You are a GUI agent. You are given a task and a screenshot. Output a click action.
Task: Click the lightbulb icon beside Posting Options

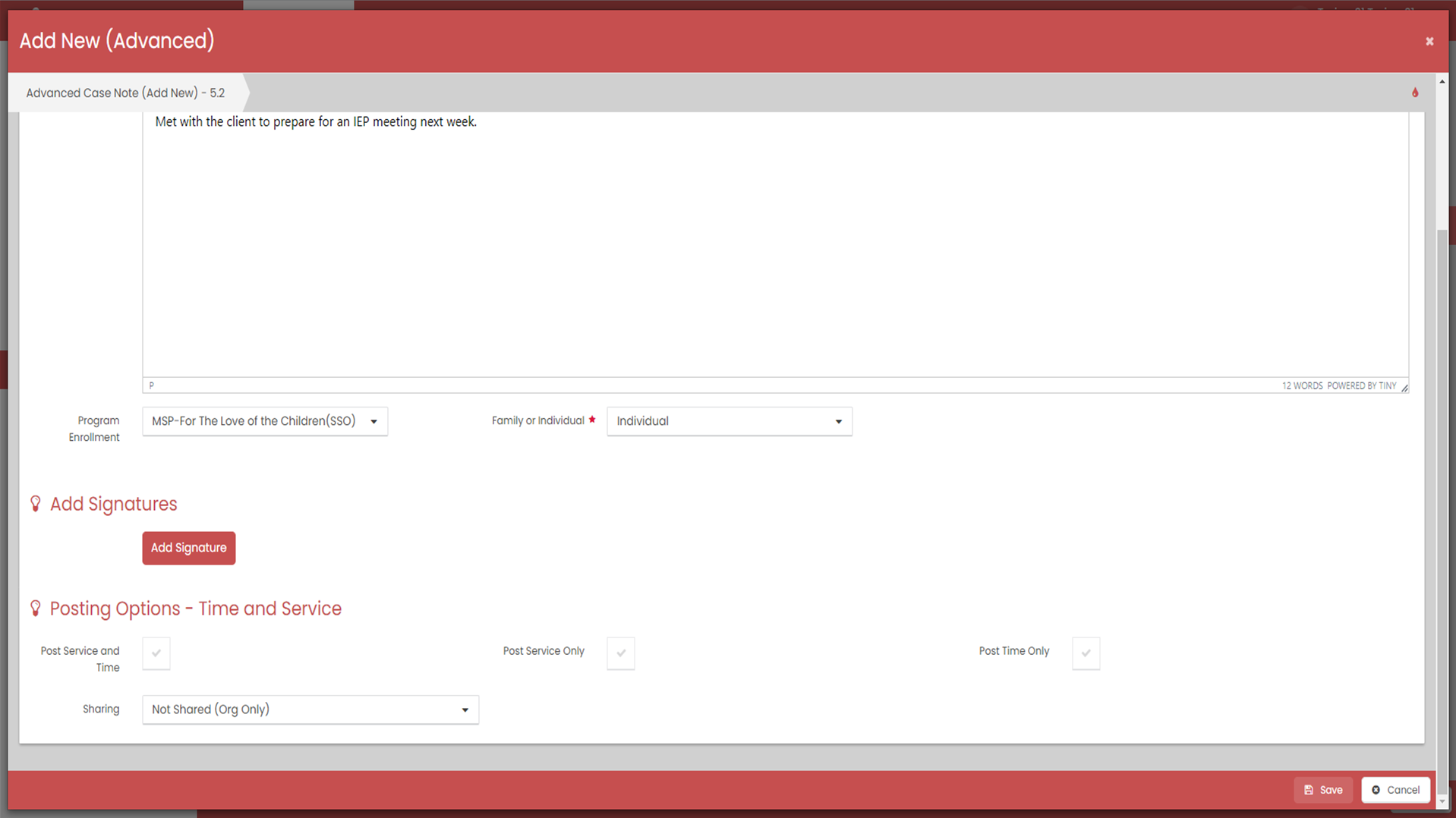coord(35,609)
